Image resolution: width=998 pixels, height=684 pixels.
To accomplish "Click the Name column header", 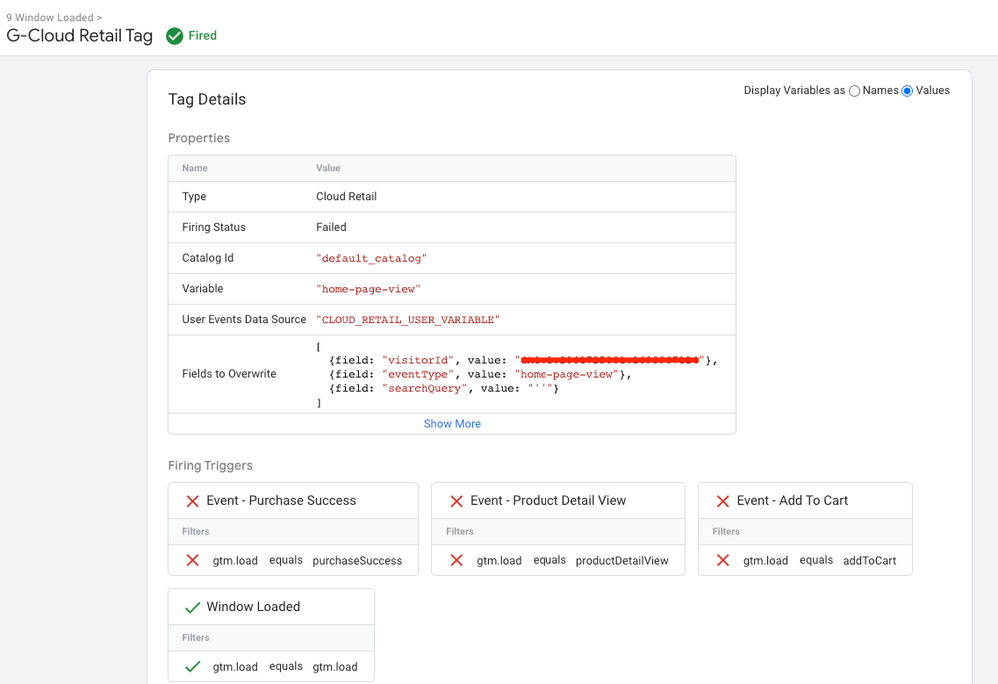I will pos(195,168).
